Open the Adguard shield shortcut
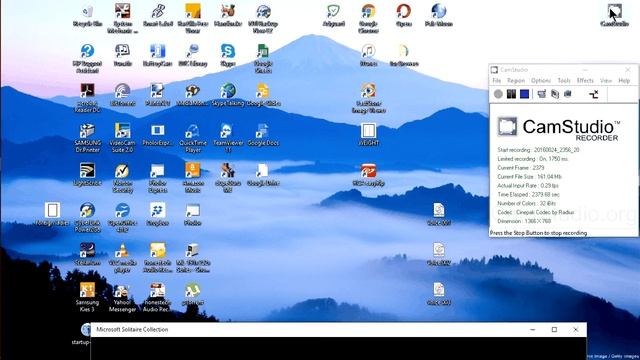640x360 pixels. [333, 16]
